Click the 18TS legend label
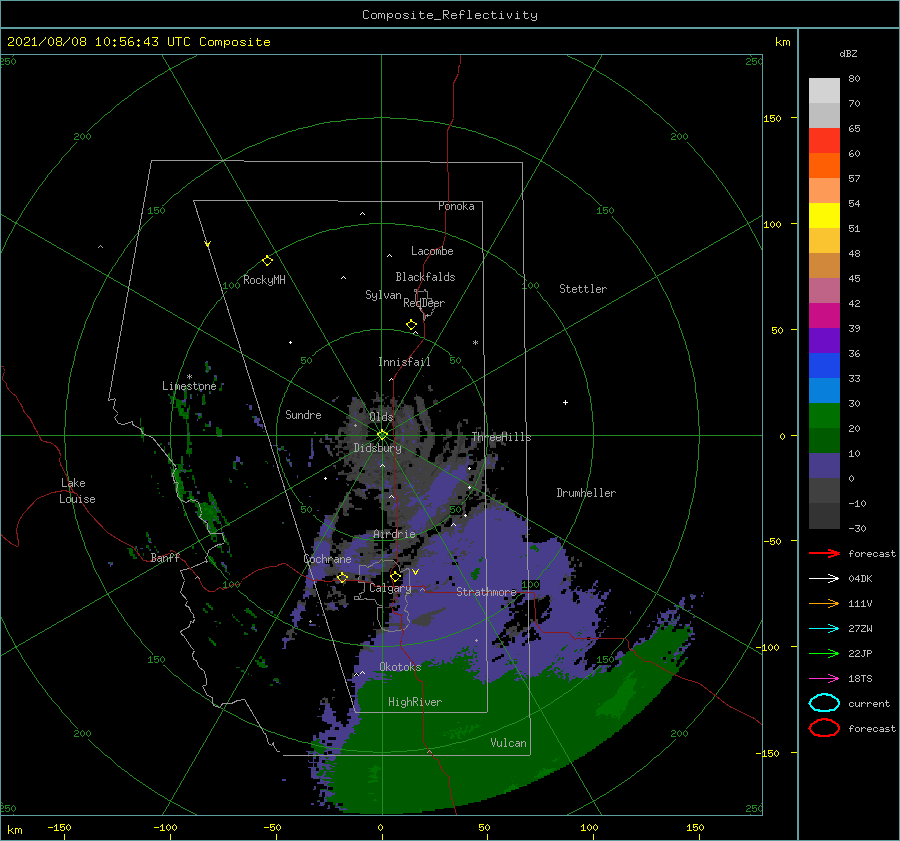Viewport: 900px width, 841px height. [x=860, y=679]
